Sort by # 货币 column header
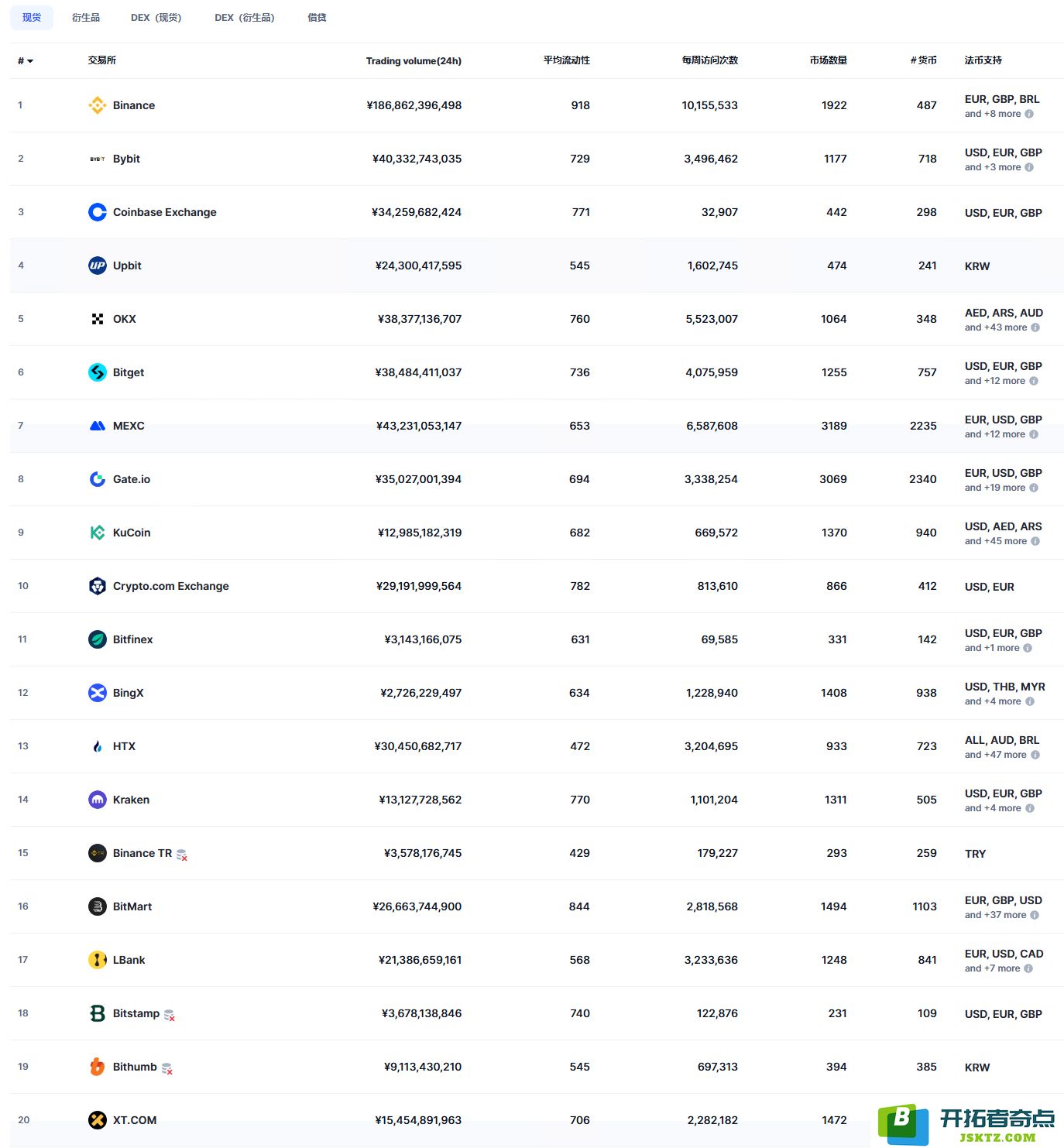The image size is (1064, 1148). click(x=924, y=60)
